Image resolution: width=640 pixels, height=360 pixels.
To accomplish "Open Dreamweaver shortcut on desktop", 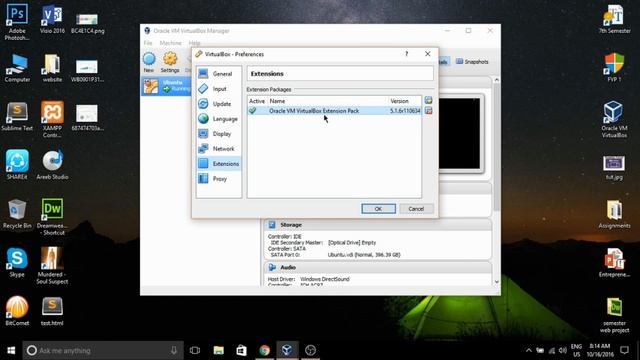I will [52, 217].
